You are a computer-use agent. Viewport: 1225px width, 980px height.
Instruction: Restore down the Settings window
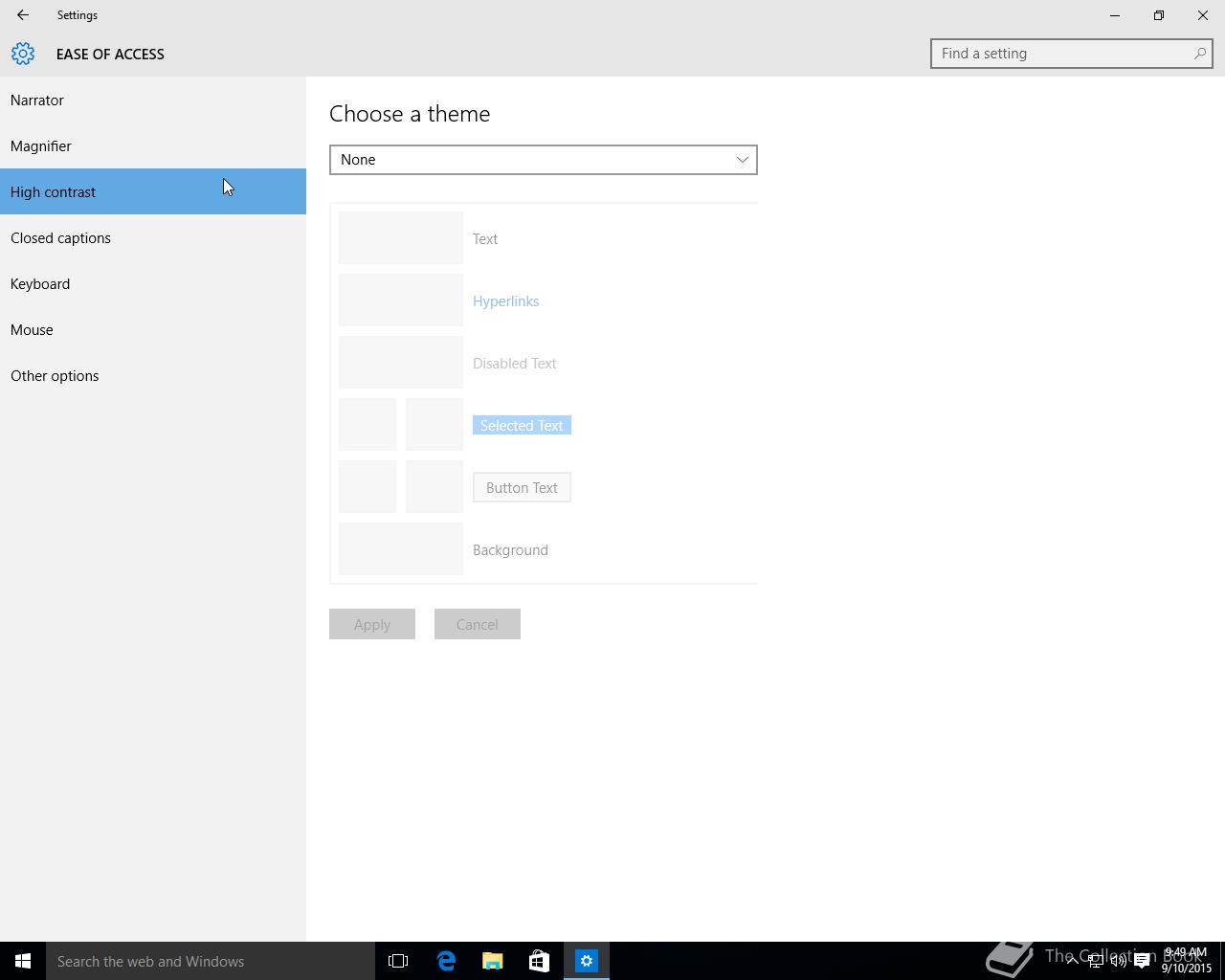pos(1159,15)
